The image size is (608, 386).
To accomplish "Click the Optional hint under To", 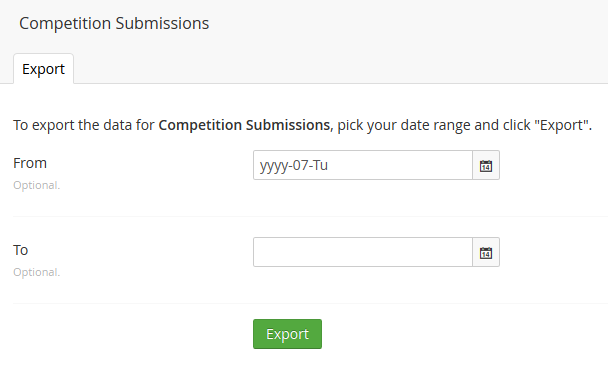I will point(36,272).
